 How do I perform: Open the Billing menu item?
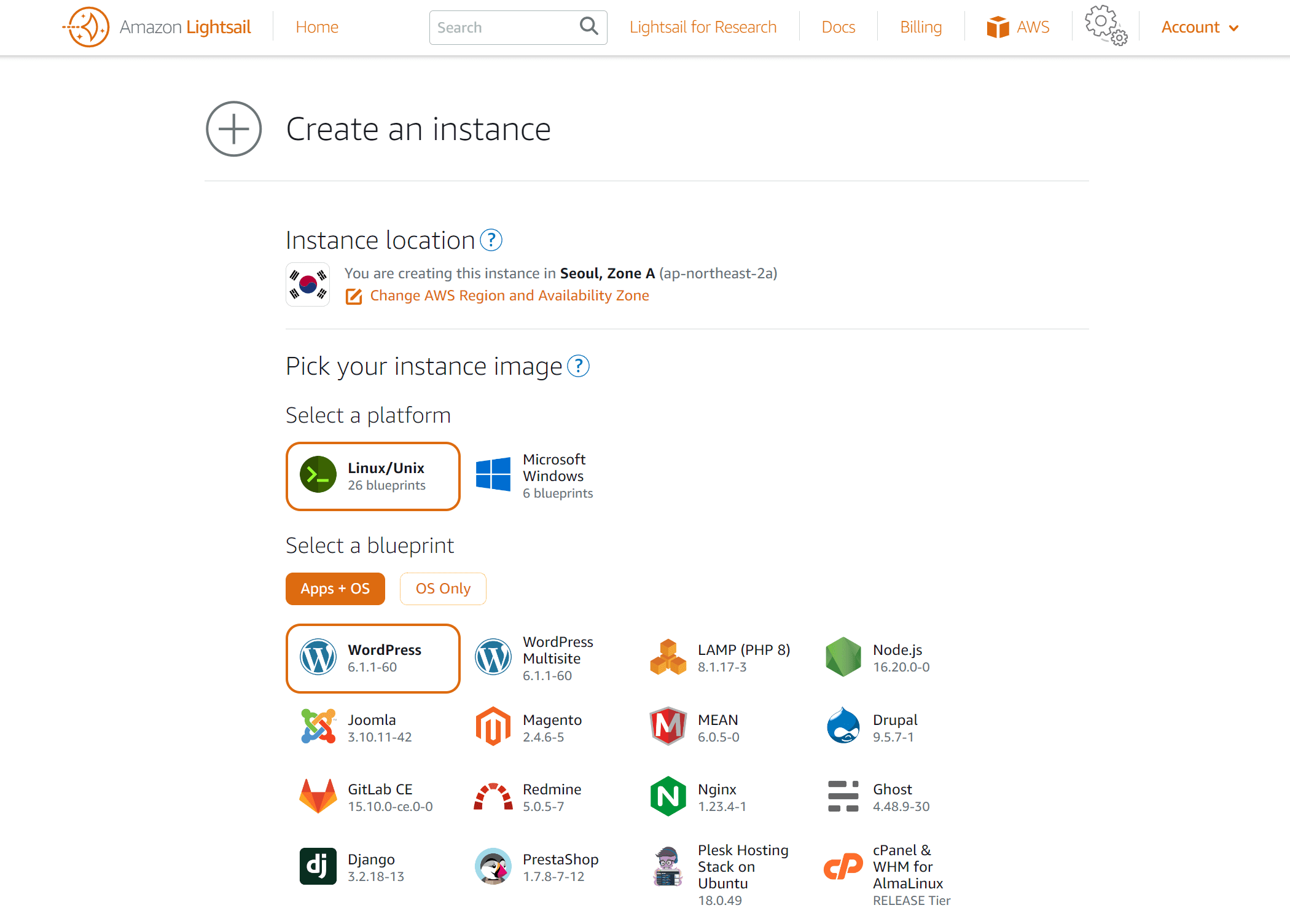point(921,28)
